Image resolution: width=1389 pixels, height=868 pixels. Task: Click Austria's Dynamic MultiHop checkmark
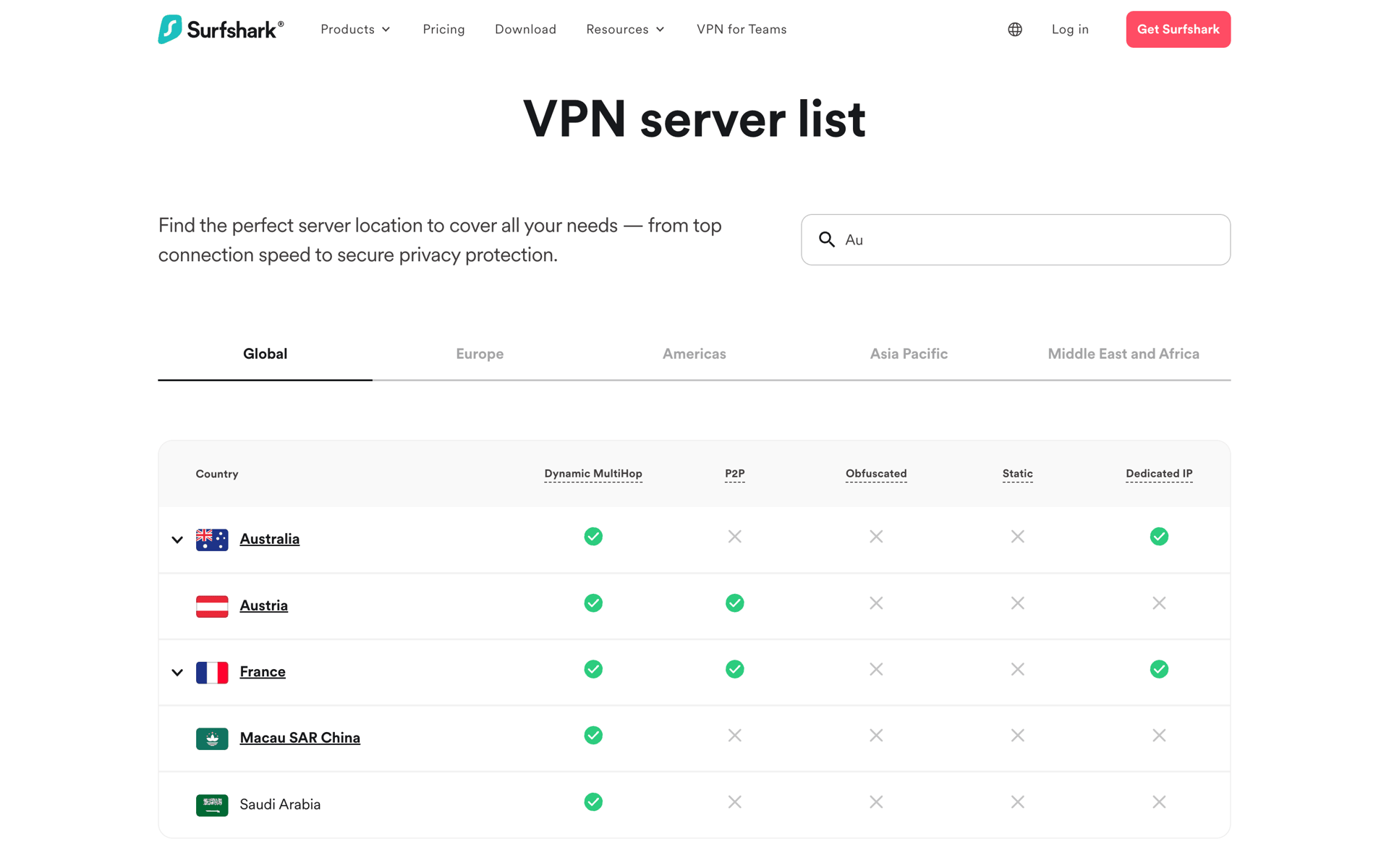(x=593, y=603)
